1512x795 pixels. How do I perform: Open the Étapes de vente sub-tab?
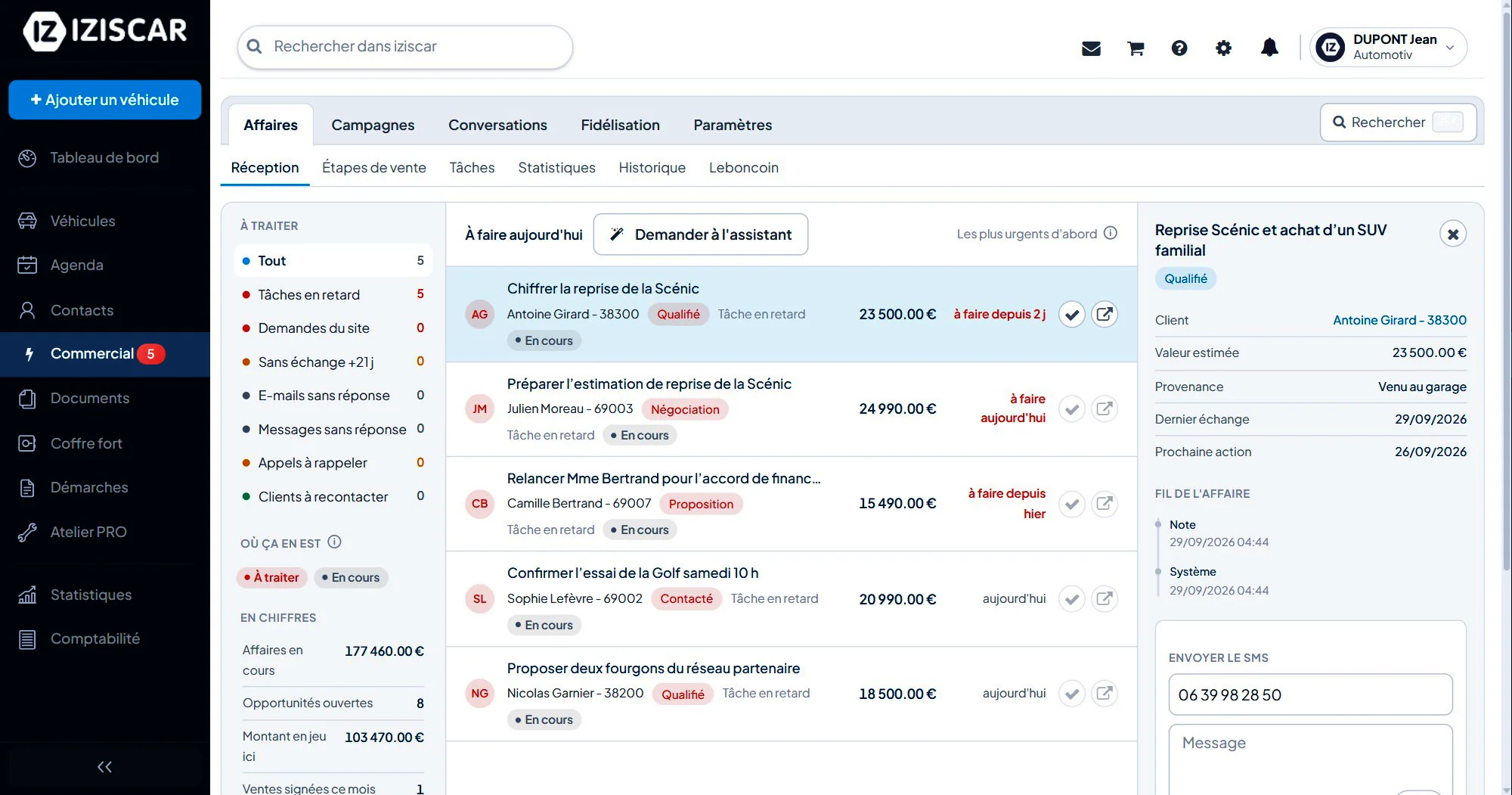[374, 168]
